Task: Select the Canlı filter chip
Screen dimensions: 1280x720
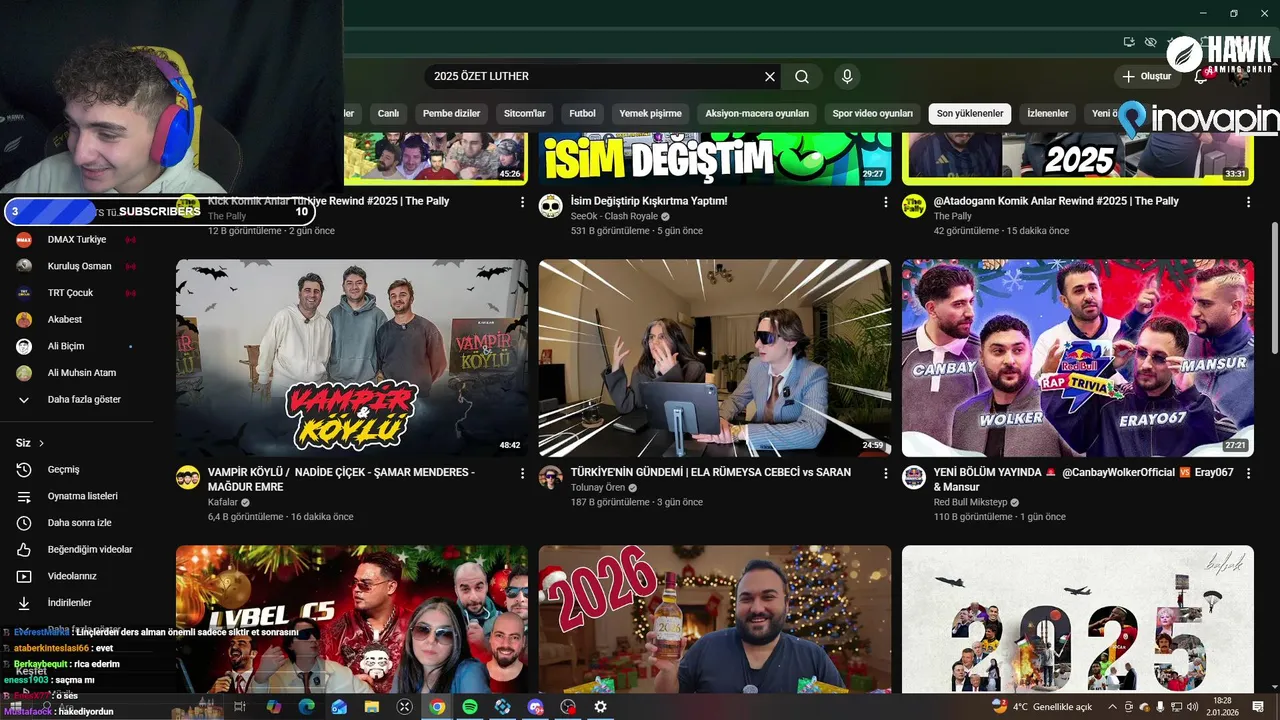Action: click(388, 114)
